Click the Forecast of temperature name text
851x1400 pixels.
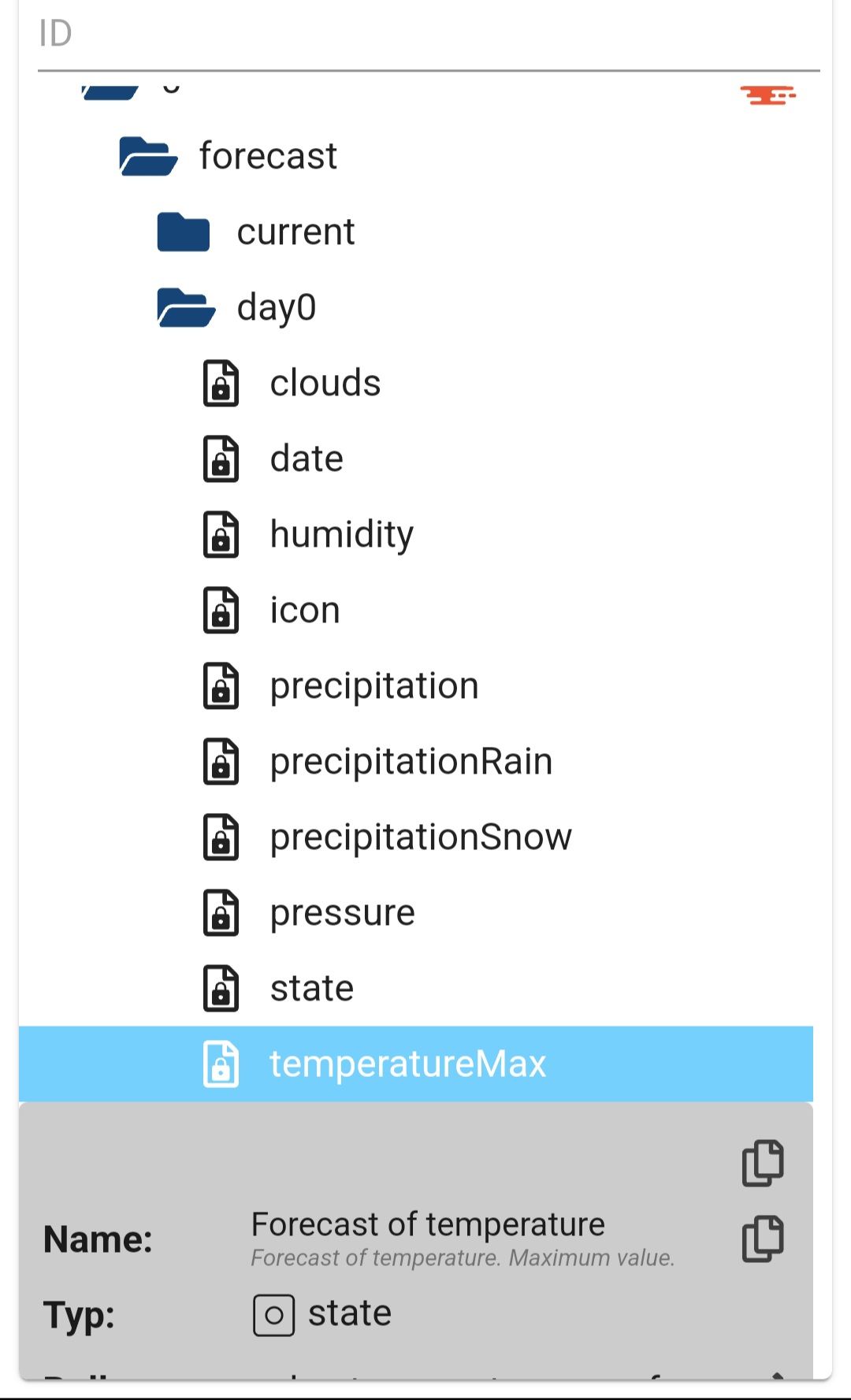pos(428,1225)
